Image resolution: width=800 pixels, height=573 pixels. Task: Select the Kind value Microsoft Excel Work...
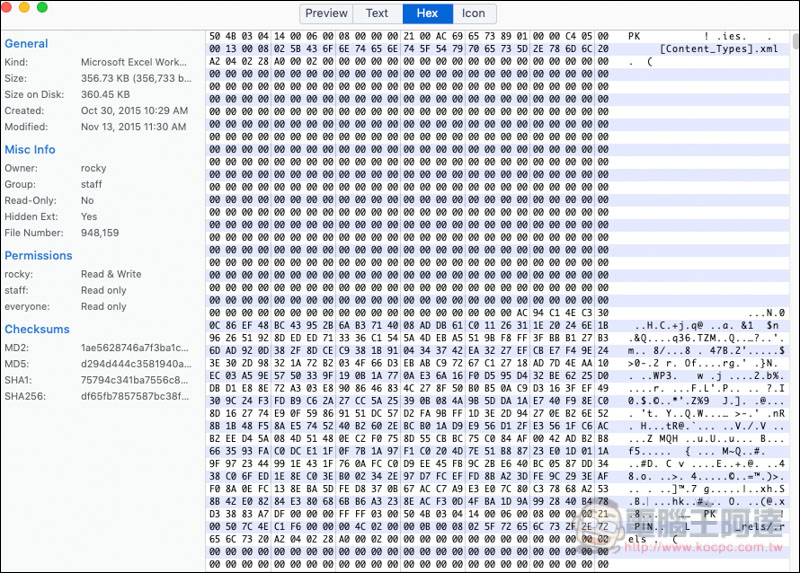coord(134,62)
